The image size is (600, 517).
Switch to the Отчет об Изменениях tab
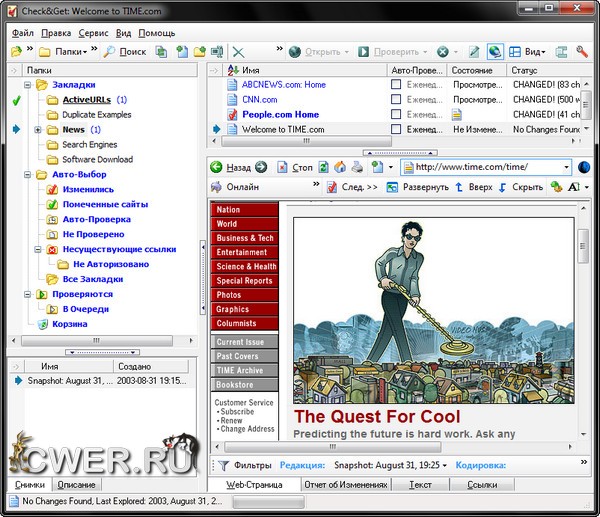click(x=347, y=485)
